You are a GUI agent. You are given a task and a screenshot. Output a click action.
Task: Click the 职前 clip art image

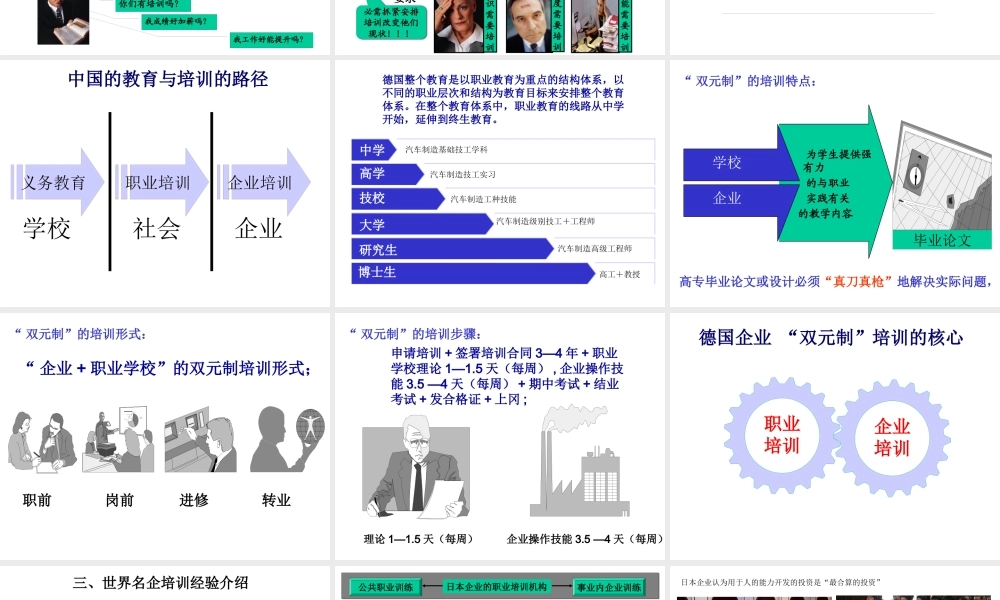(x=42, y=441)
